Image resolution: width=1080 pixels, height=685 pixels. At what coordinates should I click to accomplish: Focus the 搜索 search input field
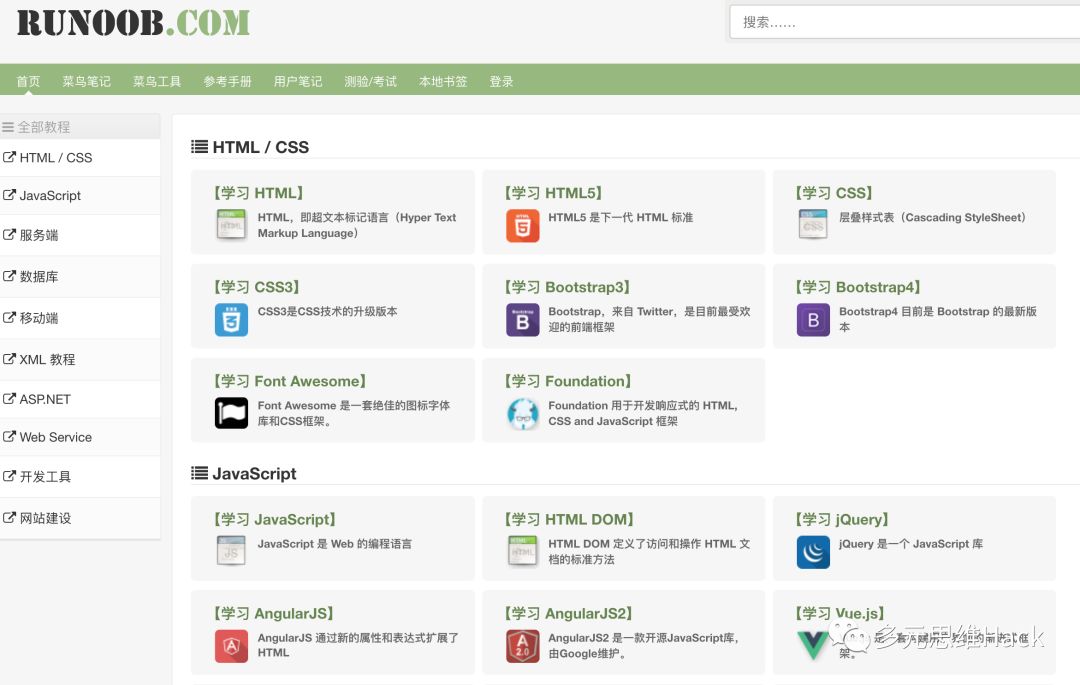[x=904, y=22]
